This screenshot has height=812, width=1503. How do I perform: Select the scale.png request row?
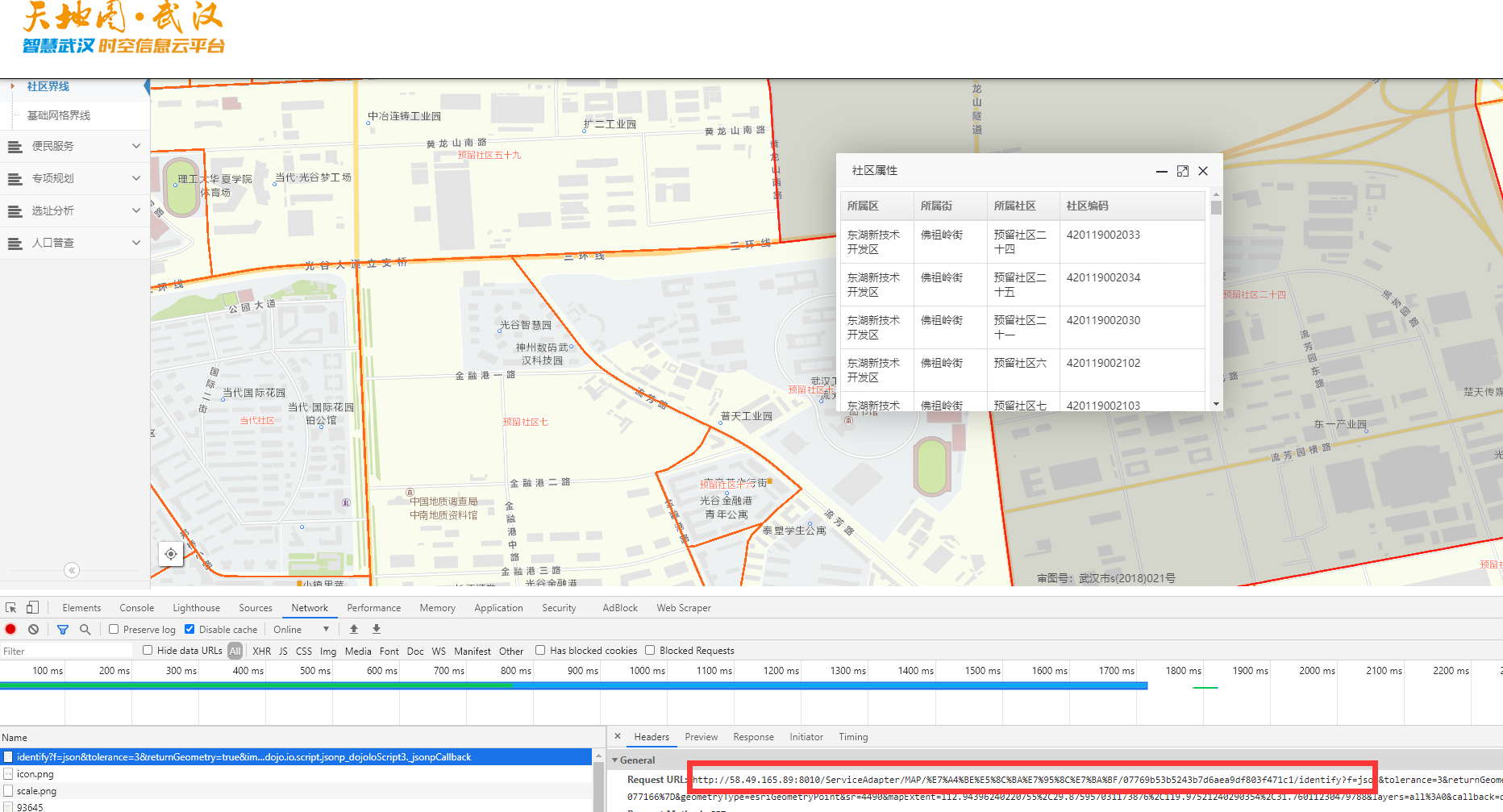click(297, 791)
